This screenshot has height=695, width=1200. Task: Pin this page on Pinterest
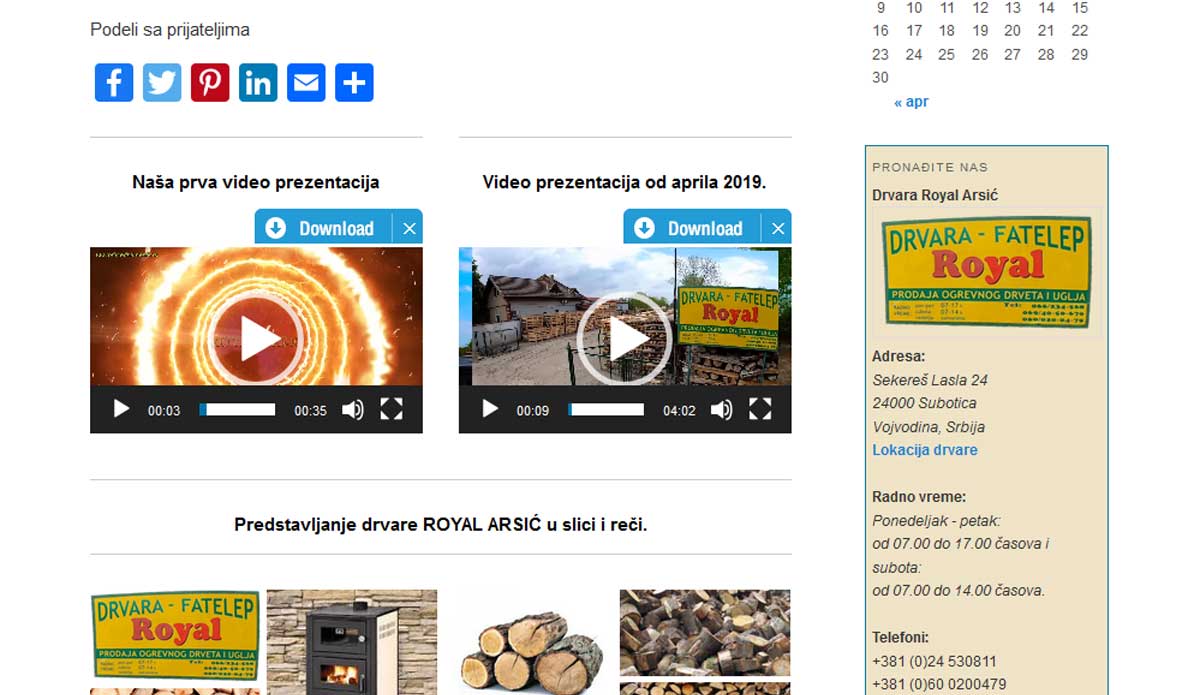click(x=210, y=83)
